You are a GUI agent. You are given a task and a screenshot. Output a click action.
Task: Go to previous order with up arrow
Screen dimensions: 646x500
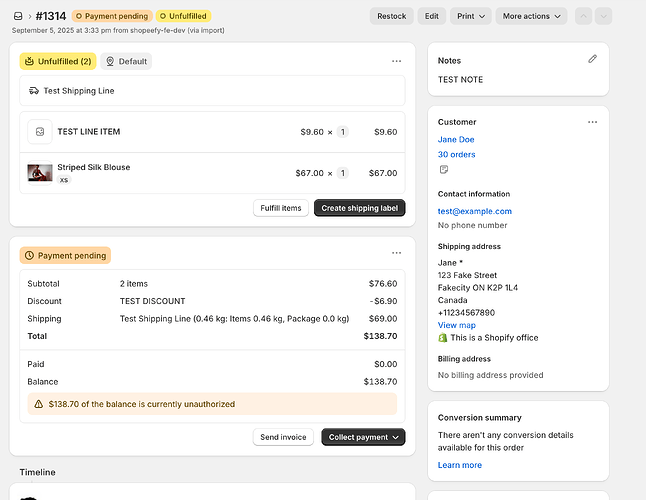[x=585, y=16]
